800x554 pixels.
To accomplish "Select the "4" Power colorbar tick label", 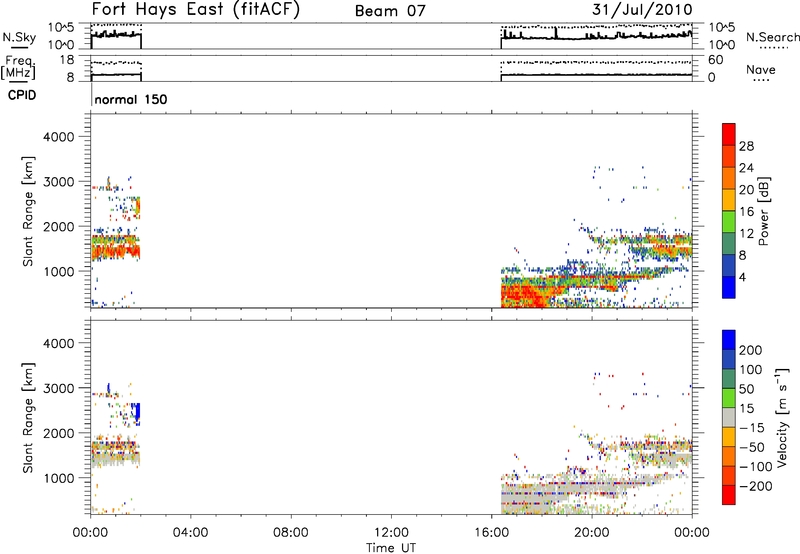I will (742, 277).
